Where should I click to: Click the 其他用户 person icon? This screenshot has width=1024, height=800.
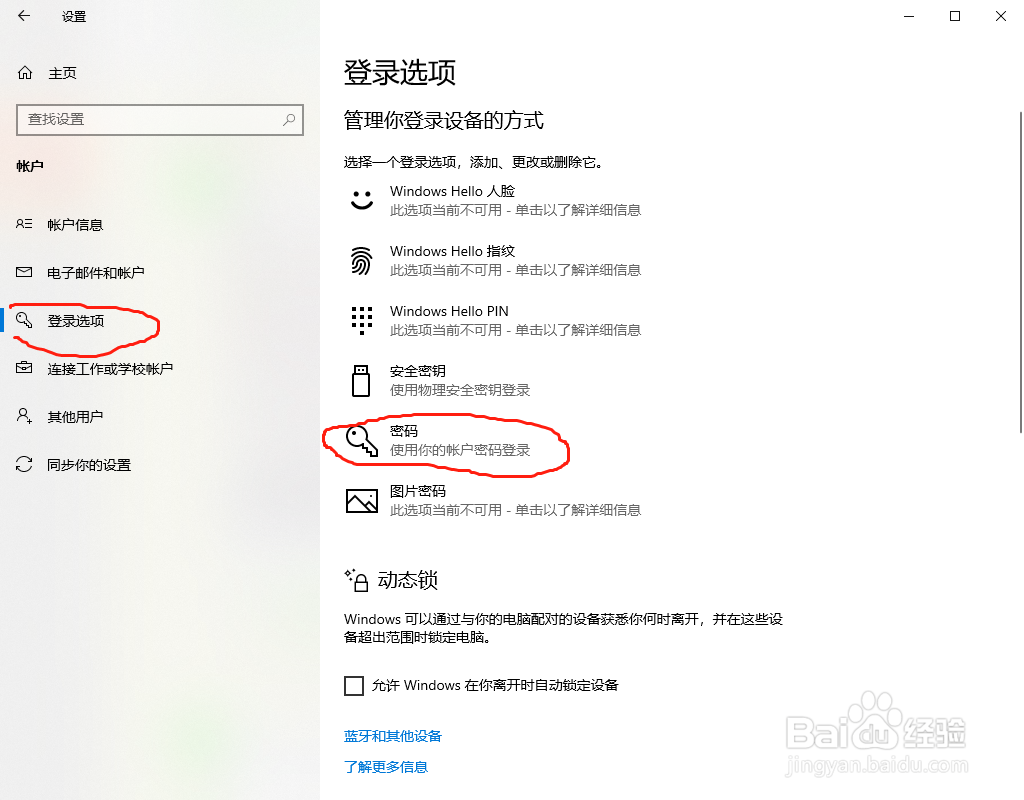point(24,416)
